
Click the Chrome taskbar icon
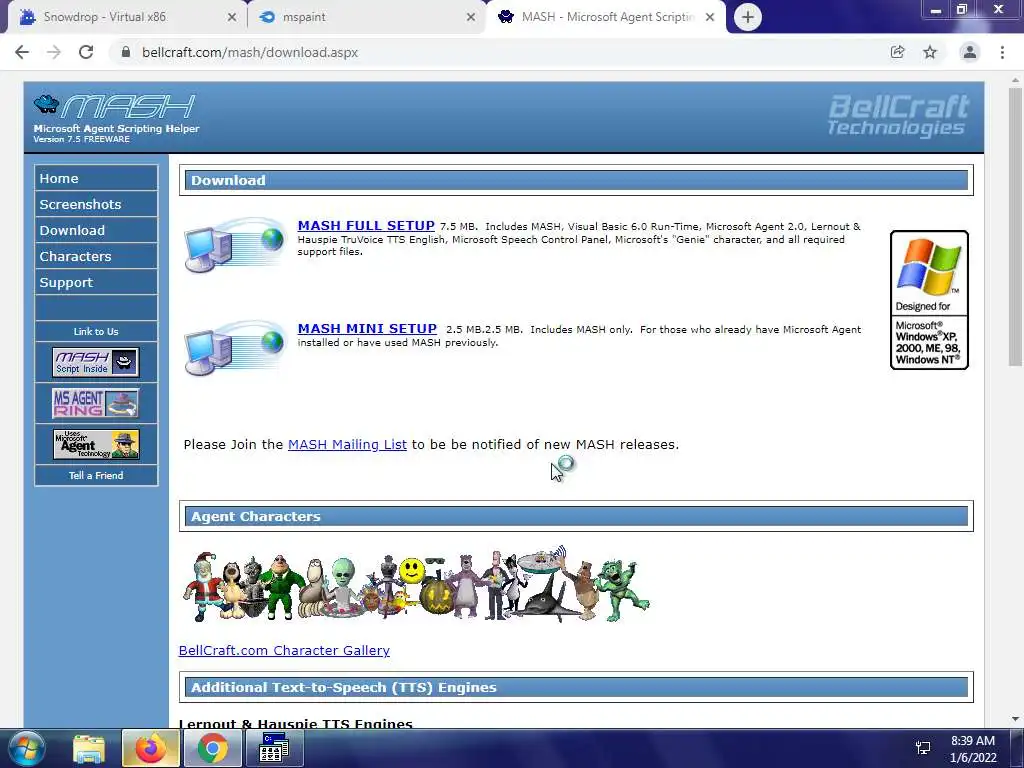[x=212, y=749]
